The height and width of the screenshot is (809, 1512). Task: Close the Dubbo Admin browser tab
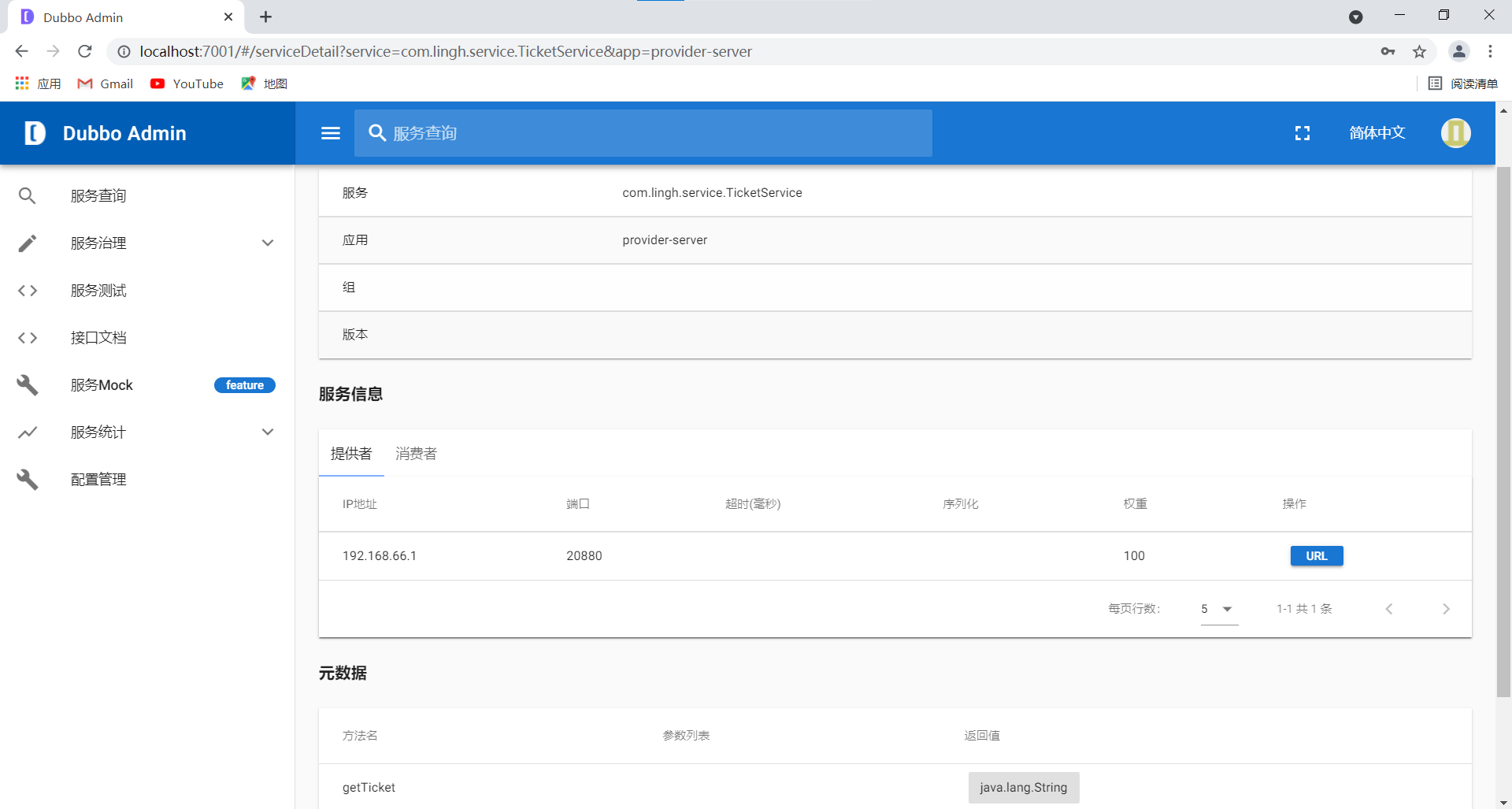228,17
